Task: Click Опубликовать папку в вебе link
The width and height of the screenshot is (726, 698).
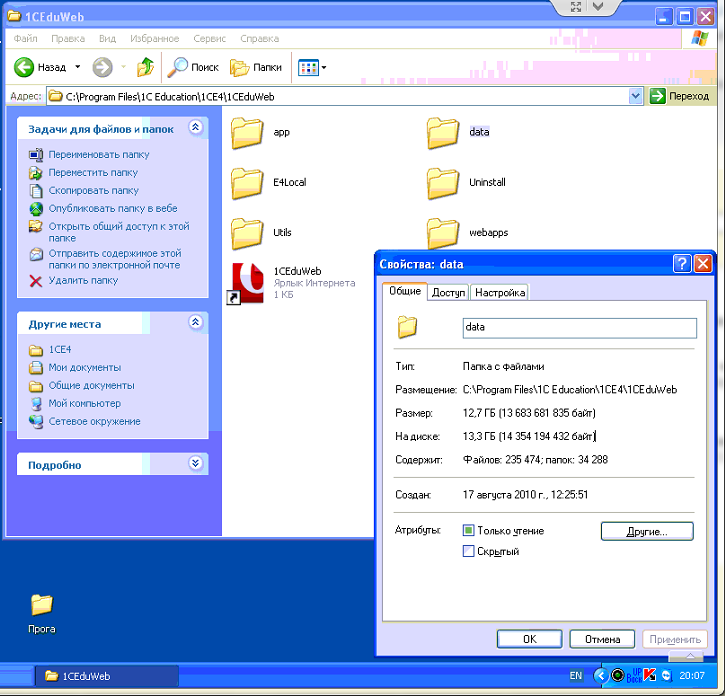Action: (x=113, y=209)
